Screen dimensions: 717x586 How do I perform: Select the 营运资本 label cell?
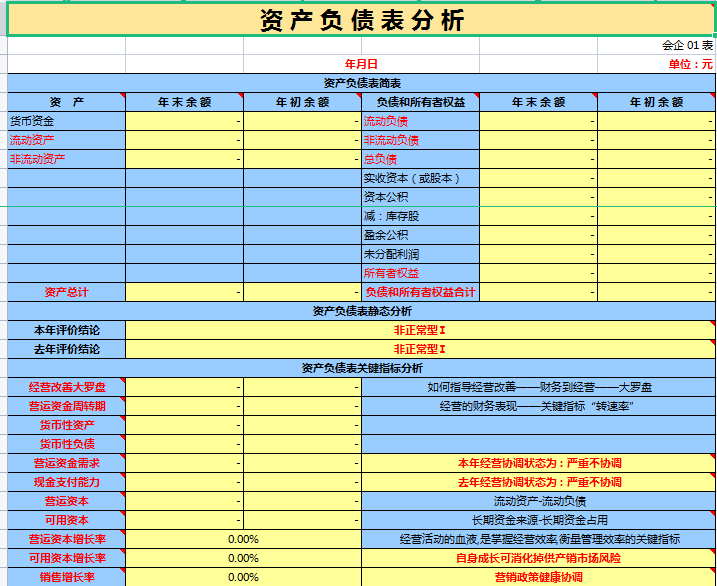tap(66, 501)
